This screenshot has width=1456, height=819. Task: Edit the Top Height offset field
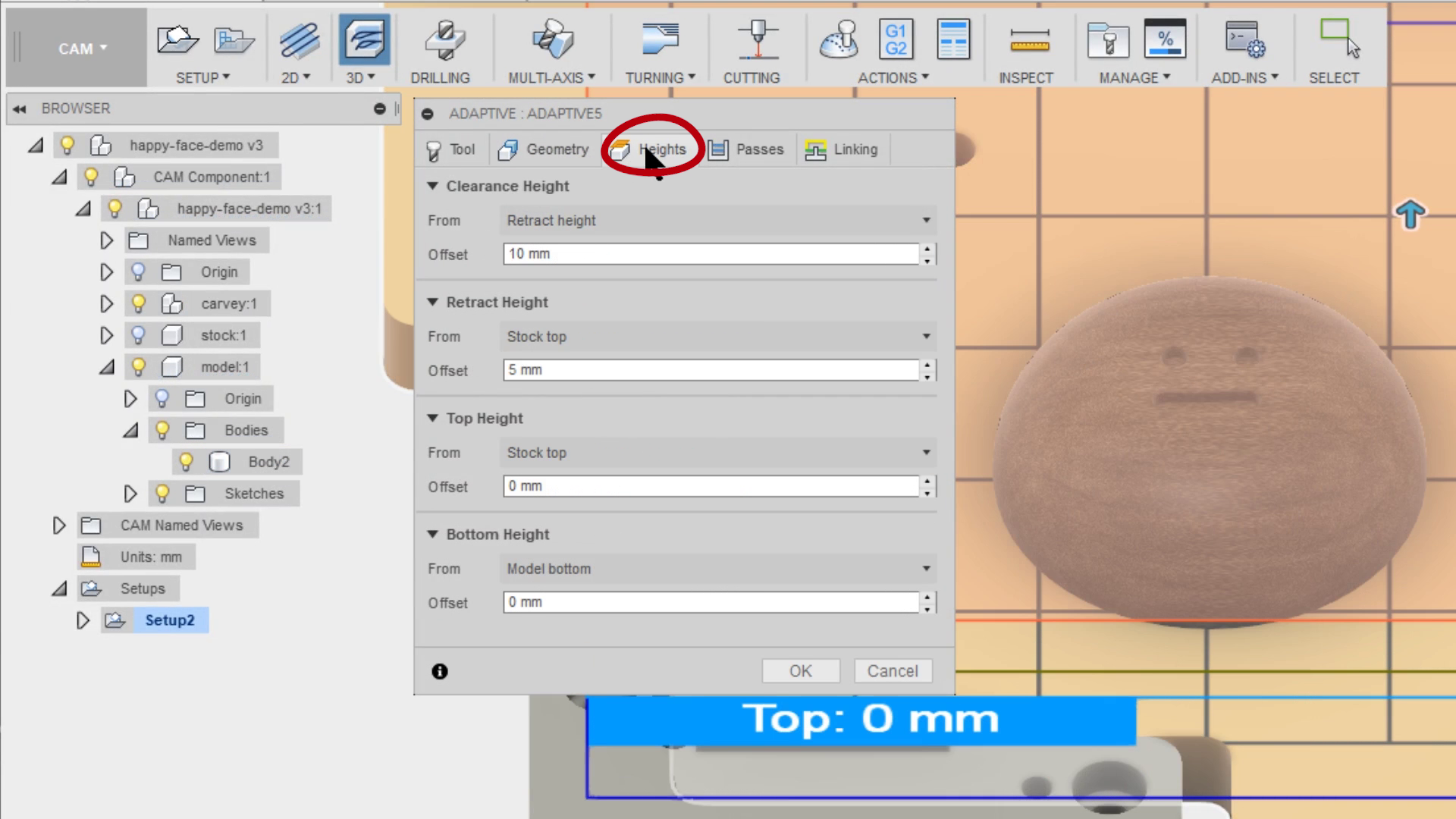[x=711, y=486]
